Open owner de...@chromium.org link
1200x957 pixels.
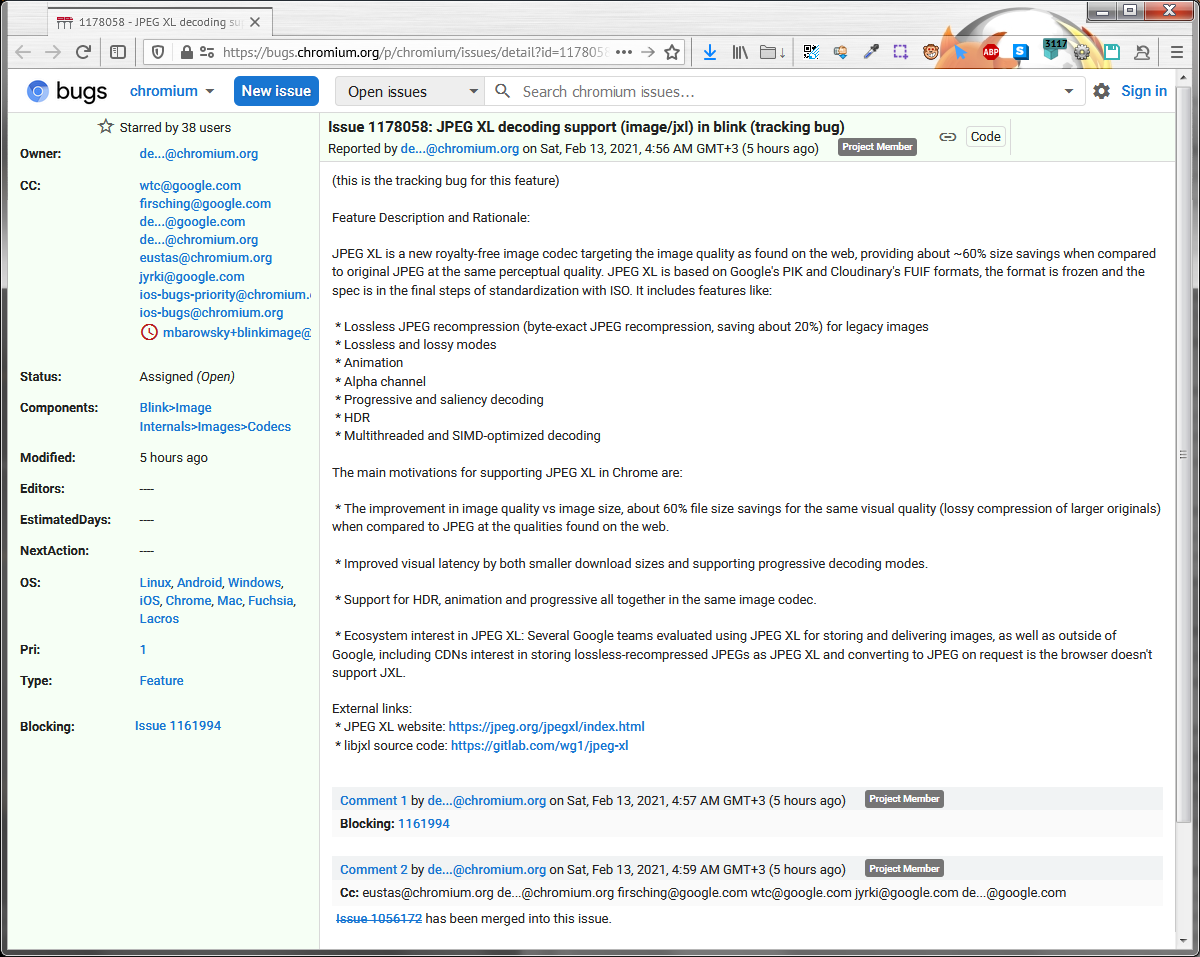click(x=199, y=154)
